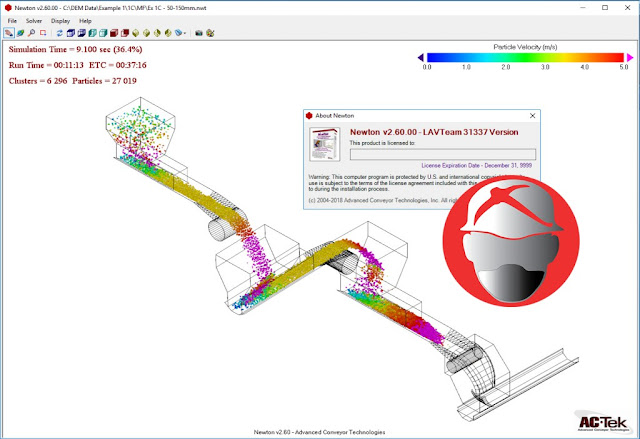The image size is (640, 439).
Task: Select the magnifier zoom tool
Action: pyautogui.click(x=31, y=33)
